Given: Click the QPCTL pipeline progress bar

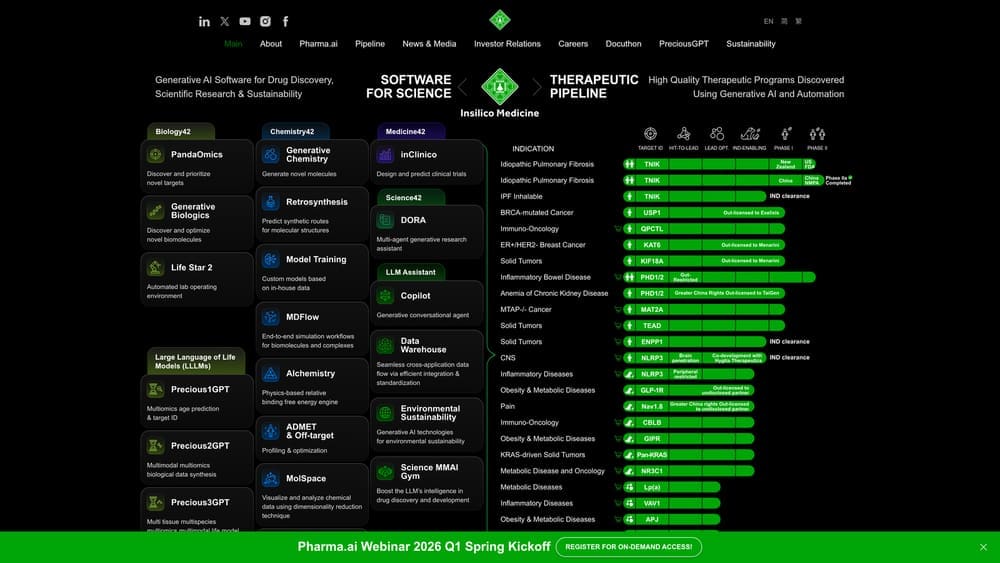Looking at the screenshot, I should (704, 229).
